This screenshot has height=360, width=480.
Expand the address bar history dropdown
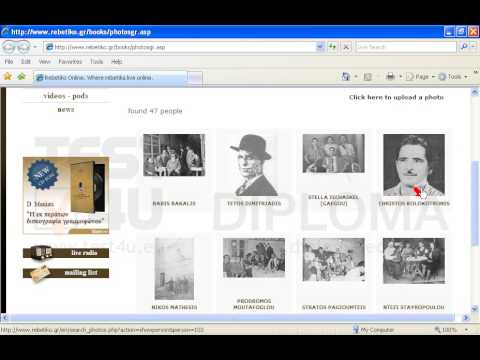[x=320, y=47]
